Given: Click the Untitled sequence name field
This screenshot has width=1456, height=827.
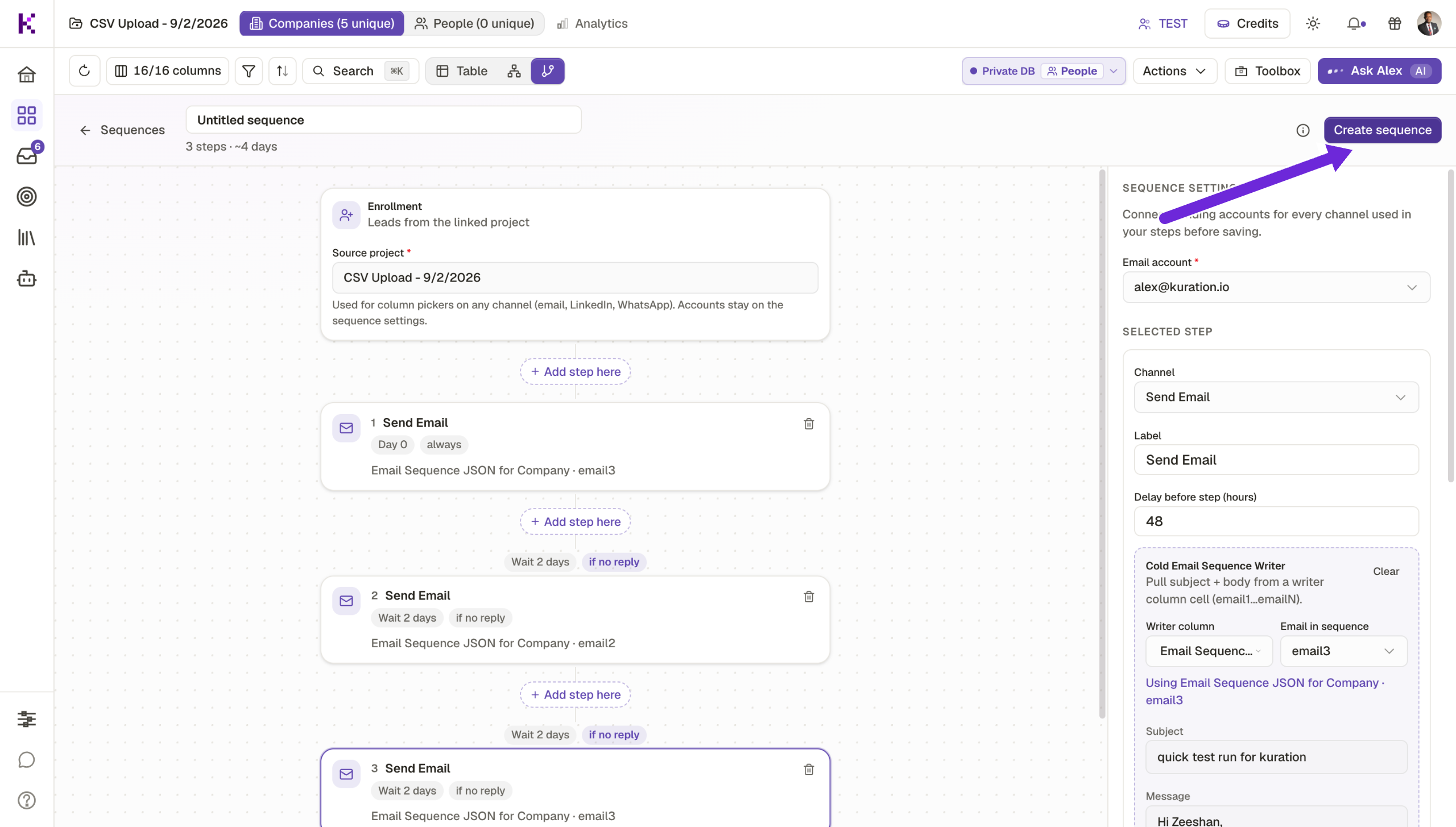Looking at the screenshot, I should coord(383,120).
